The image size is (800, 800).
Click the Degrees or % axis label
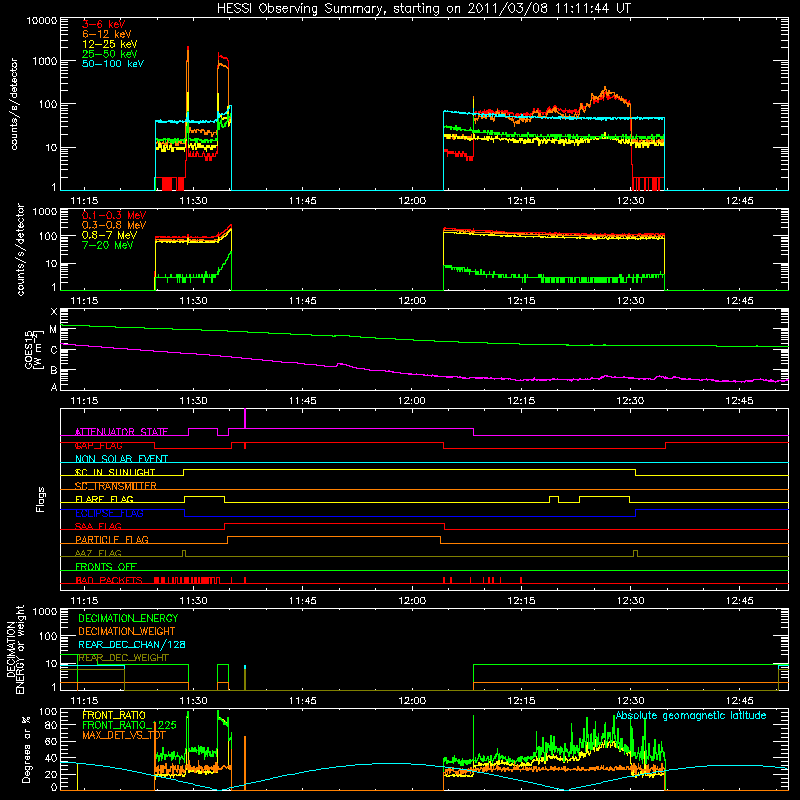(x=26, y=749)
